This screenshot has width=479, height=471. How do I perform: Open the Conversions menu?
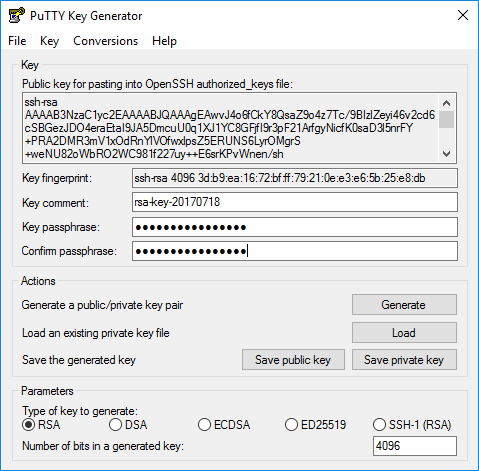pos(105,41)
